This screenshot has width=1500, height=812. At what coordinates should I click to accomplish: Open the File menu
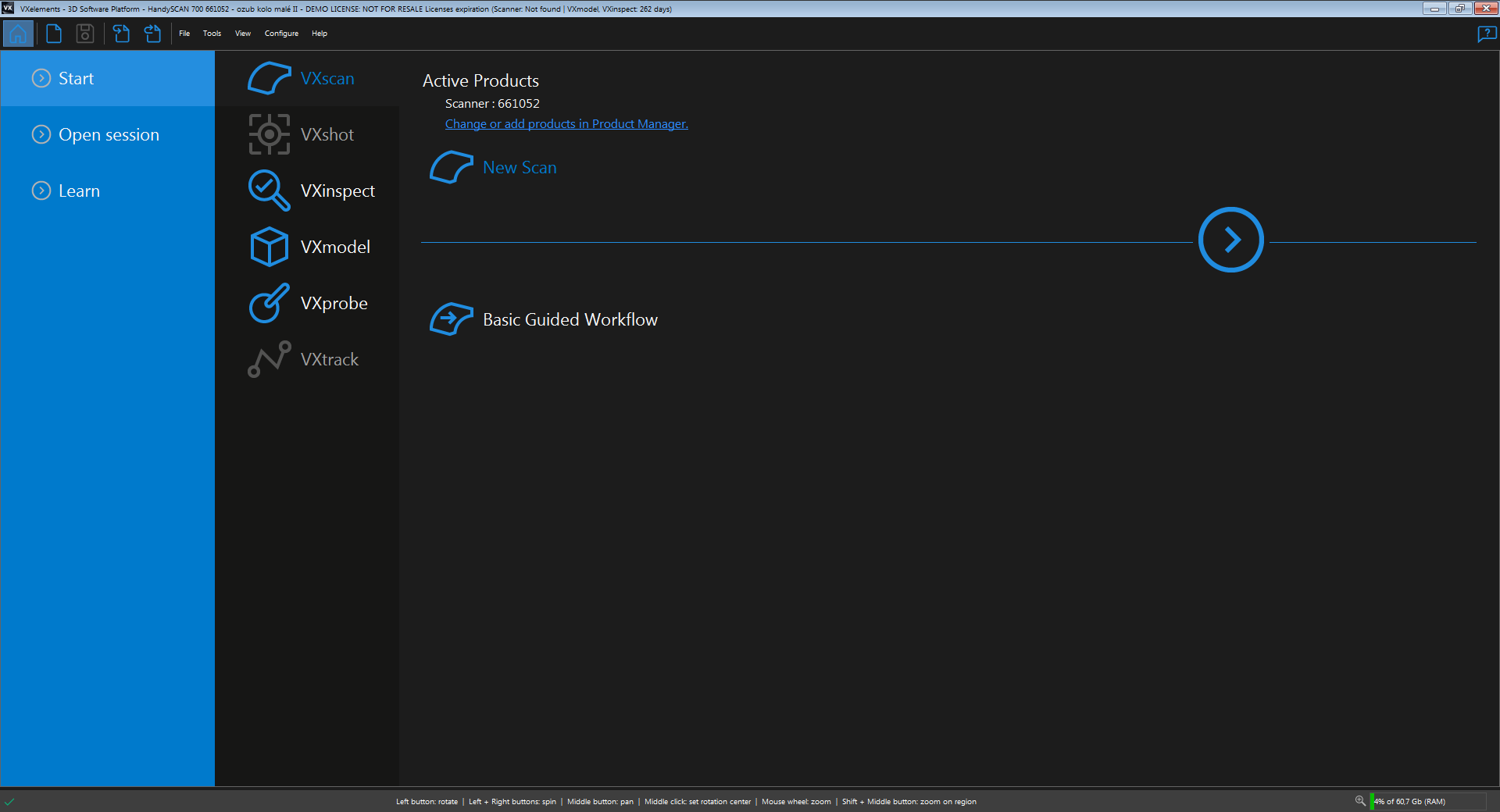point(184,34)
